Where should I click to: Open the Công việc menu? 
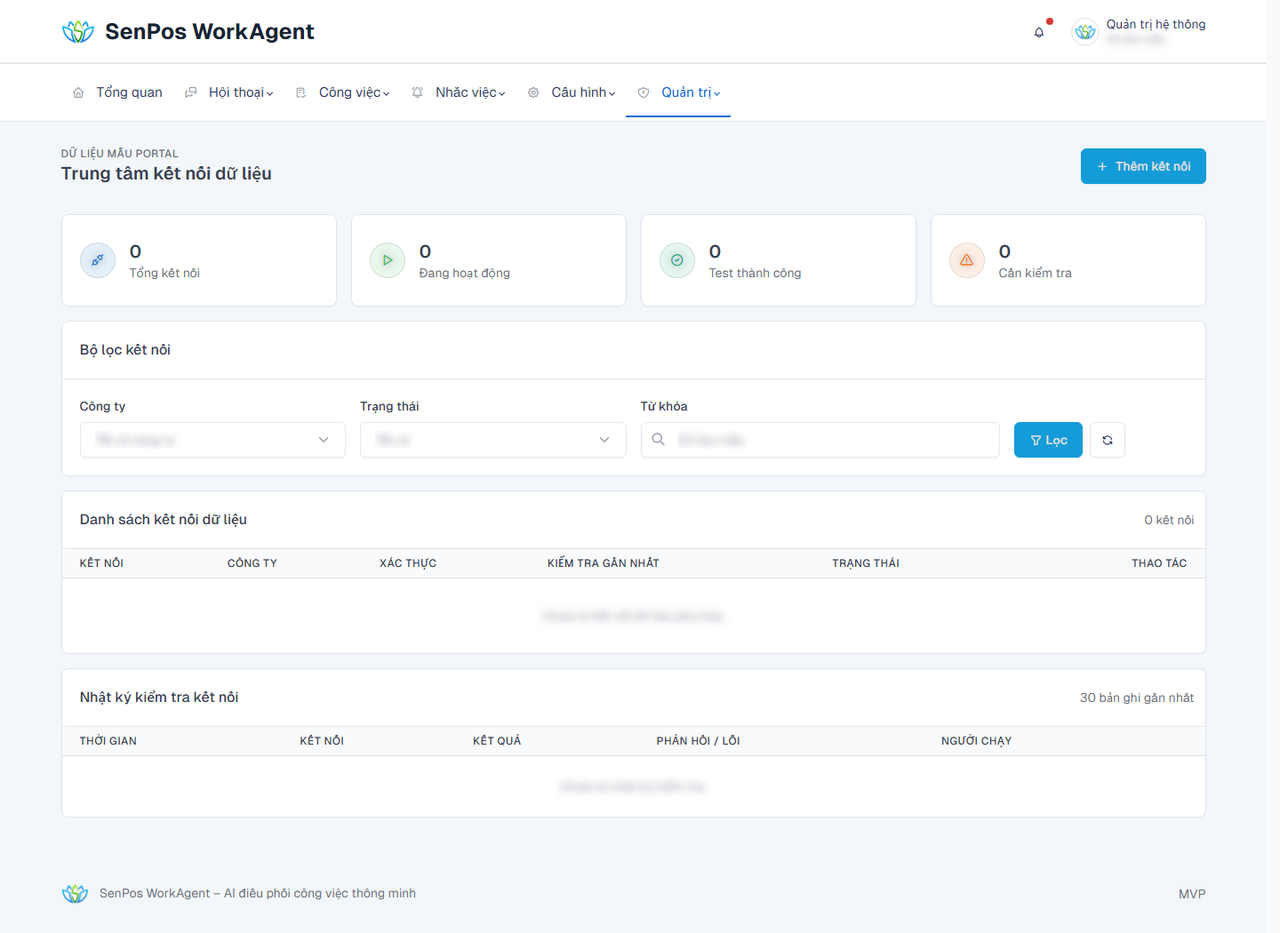click(342, 92)
